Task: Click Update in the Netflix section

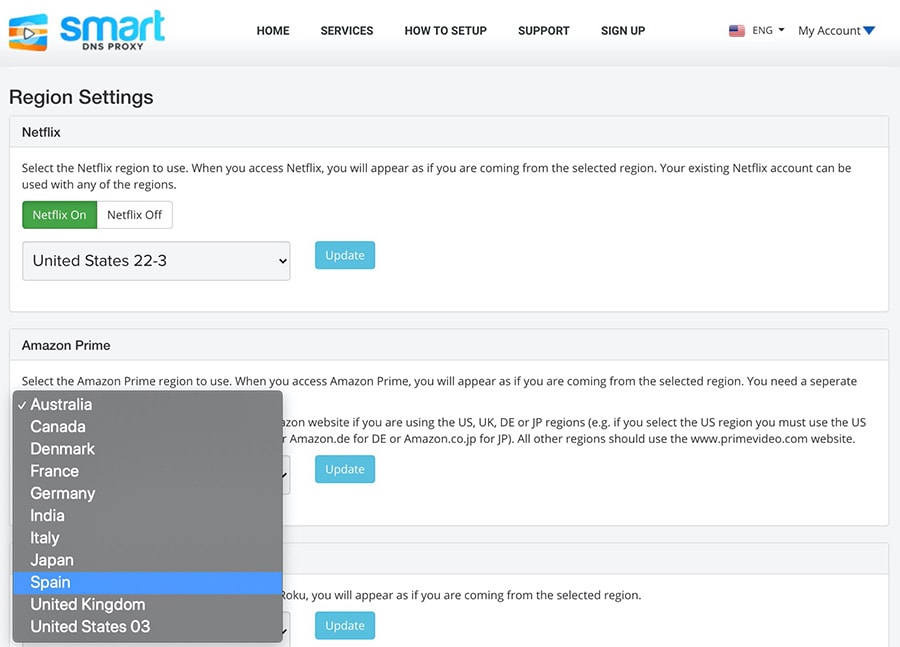Action: 345,255
